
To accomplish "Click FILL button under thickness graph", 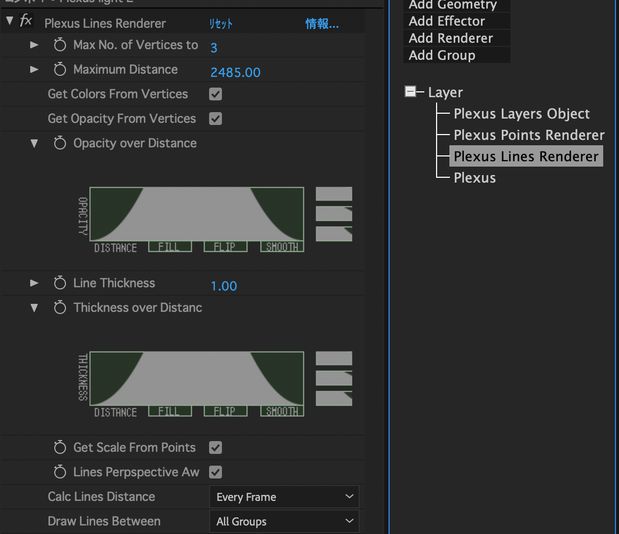I will 170,411.
